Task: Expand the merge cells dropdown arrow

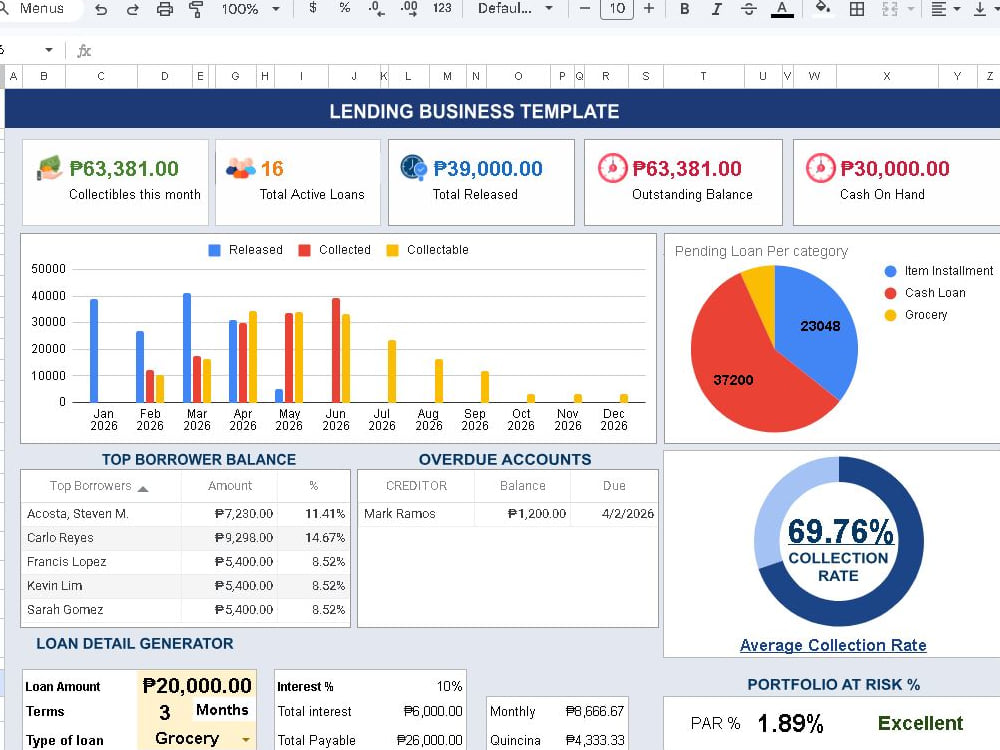Action: point(910,9)
